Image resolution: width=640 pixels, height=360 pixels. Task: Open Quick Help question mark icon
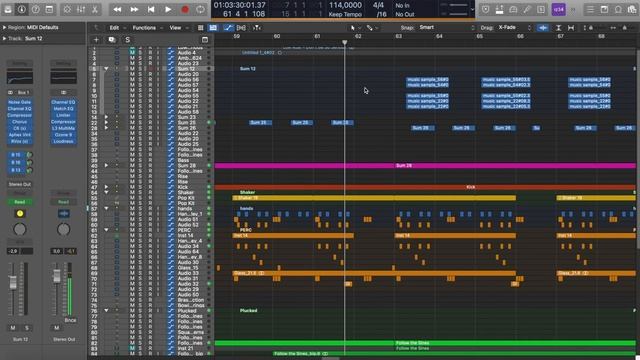[x=36, y=9]
